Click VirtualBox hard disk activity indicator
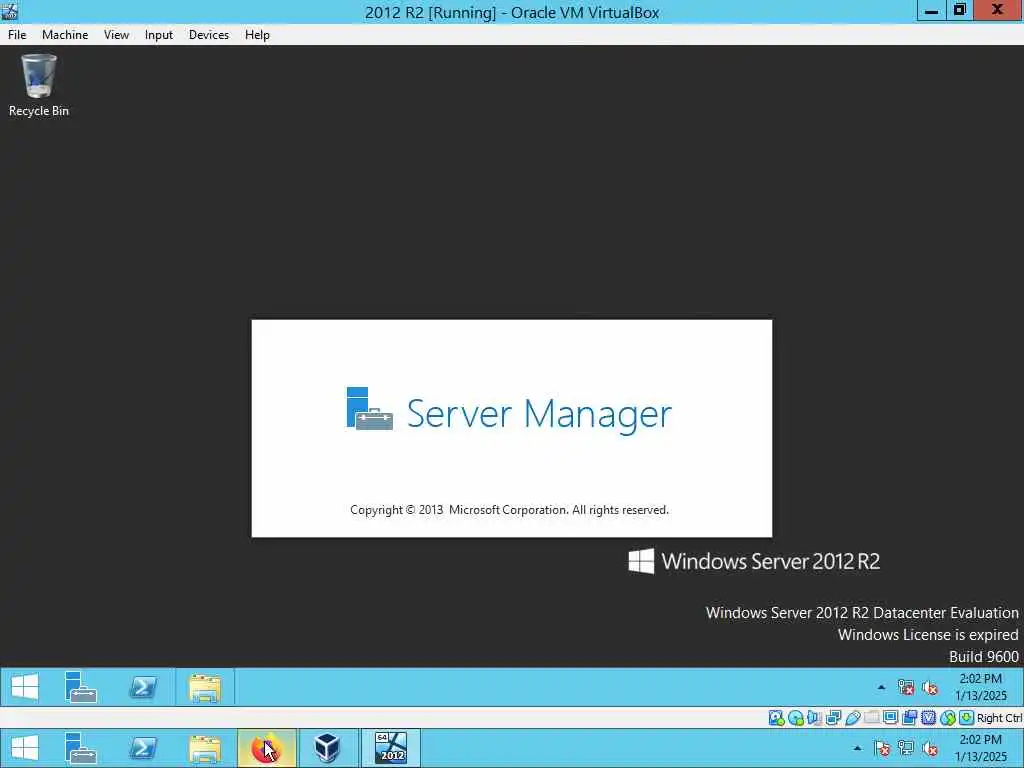This screenshot has width=1024, height=768. 776,718
